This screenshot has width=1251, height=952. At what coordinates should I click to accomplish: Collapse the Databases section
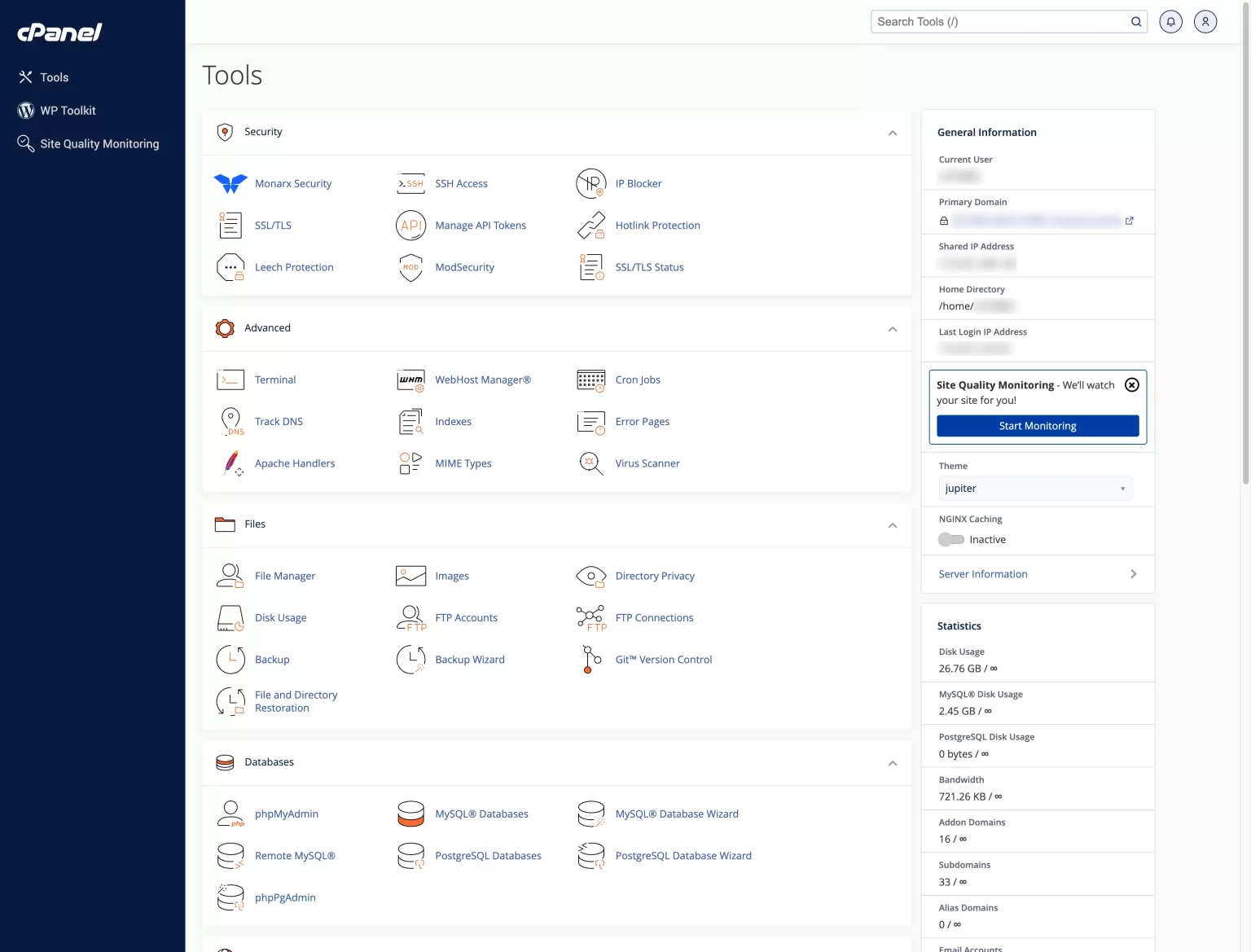click(893, 763)
